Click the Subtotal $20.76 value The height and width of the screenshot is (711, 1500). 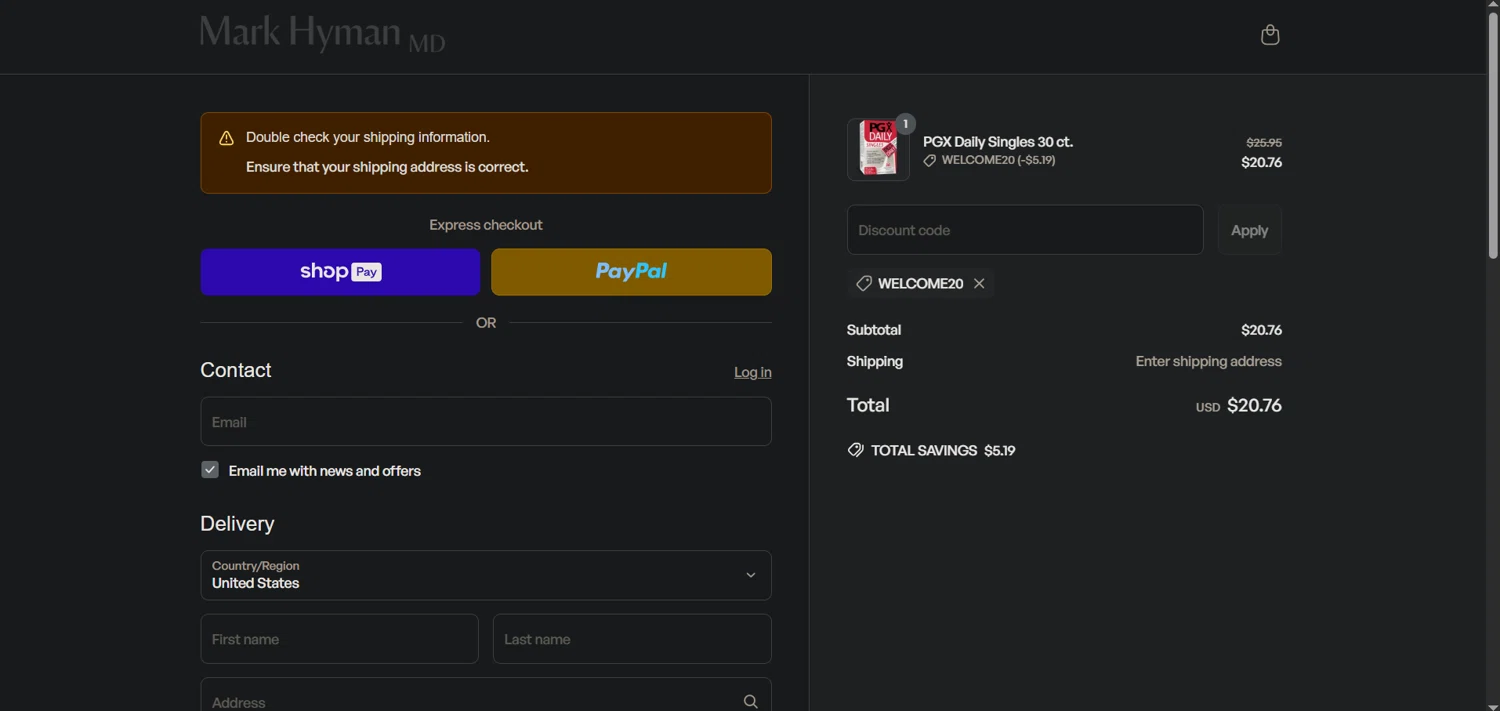click(1261, 330)
